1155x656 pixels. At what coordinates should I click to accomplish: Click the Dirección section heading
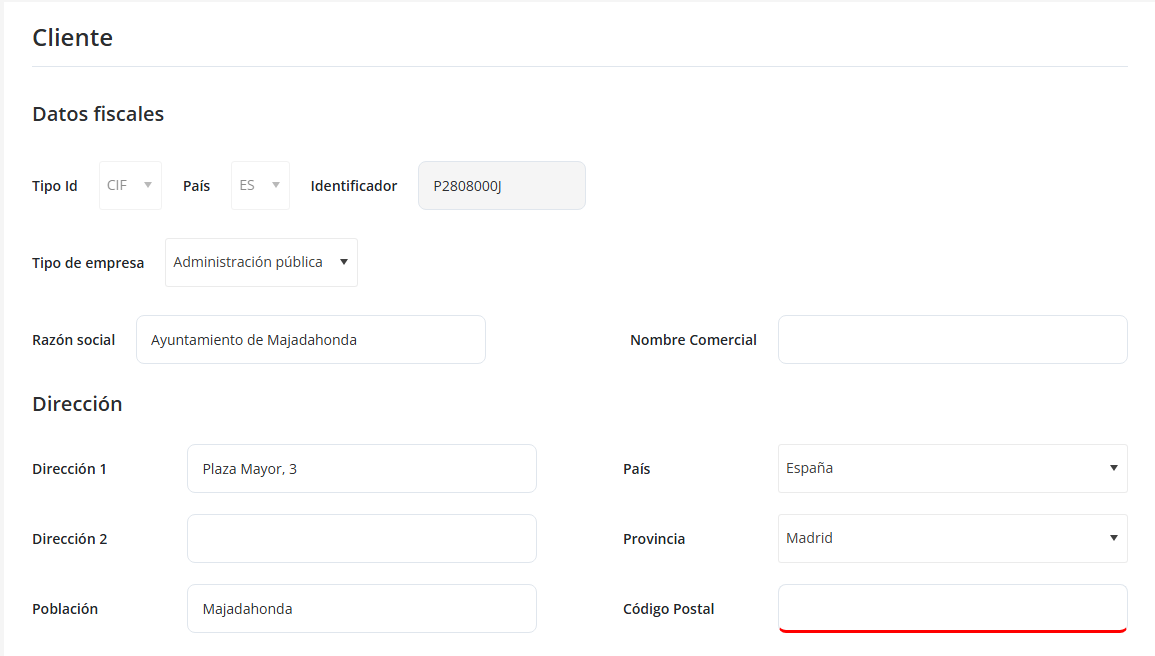(77, 404)
